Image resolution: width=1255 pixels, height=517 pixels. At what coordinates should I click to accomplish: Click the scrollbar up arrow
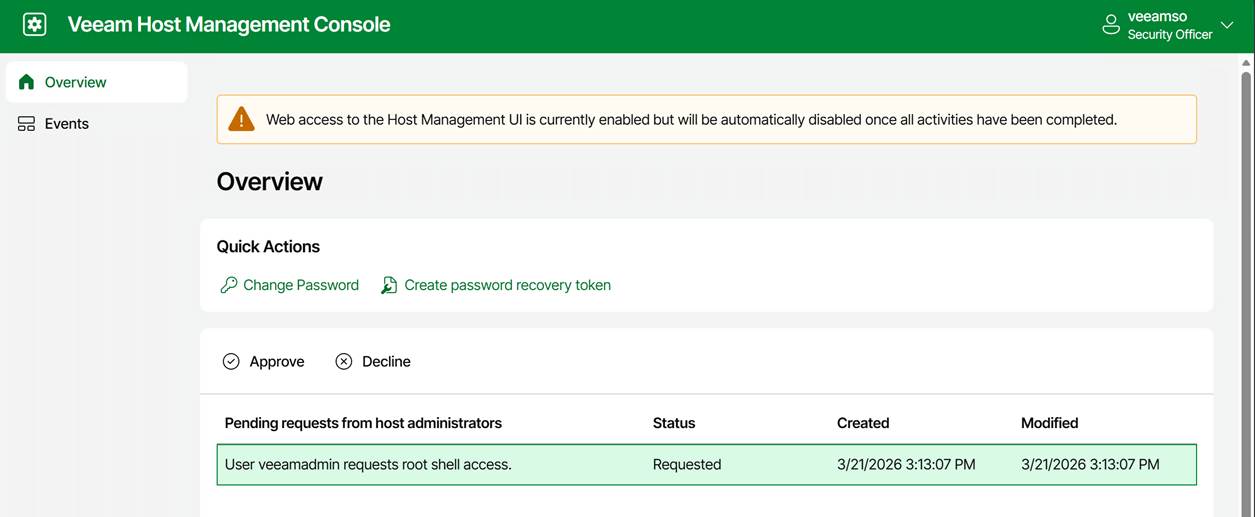coord(1246,63)
